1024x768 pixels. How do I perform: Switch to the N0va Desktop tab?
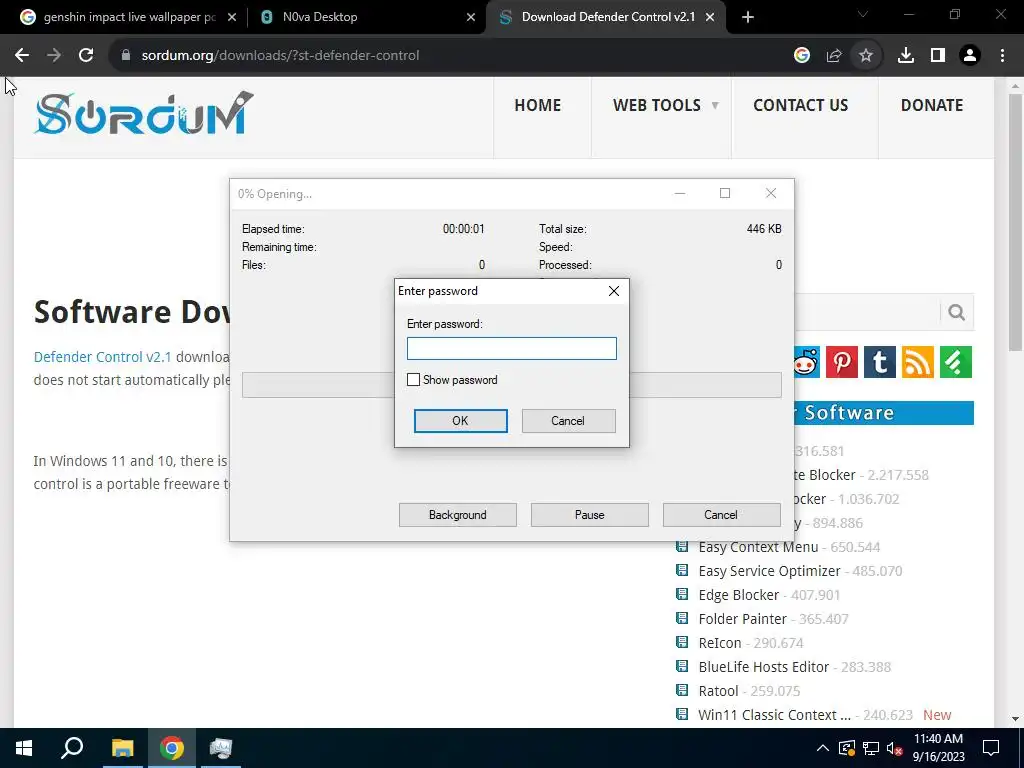366,17
